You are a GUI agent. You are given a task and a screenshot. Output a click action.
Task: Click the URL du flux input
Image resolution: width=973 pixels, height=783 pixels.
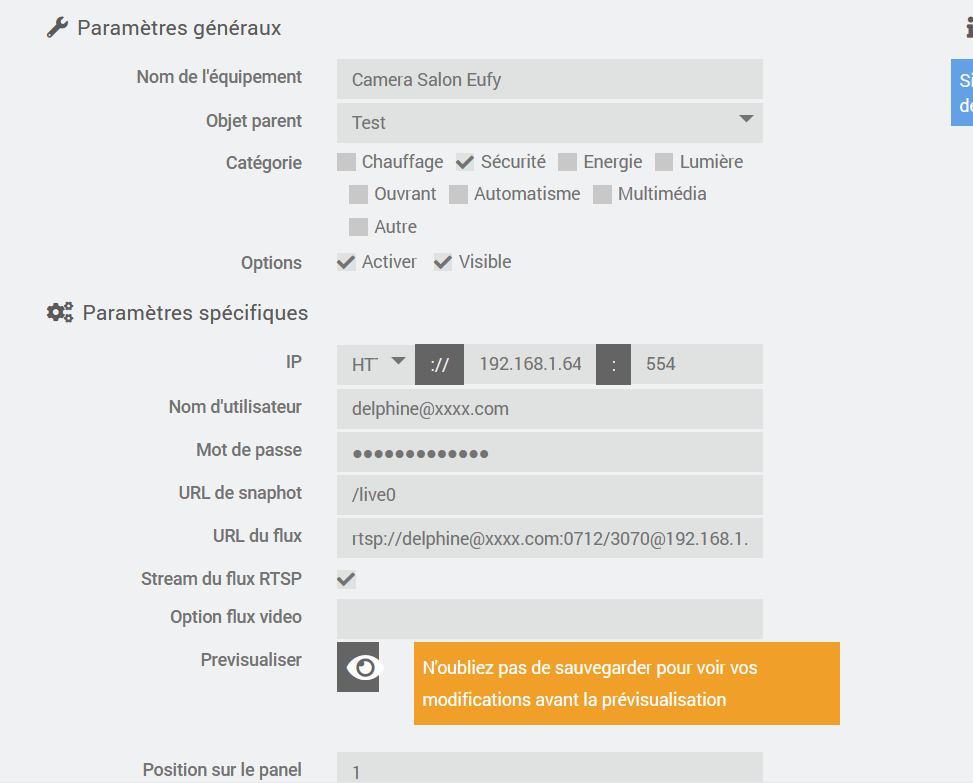(550, 538)
